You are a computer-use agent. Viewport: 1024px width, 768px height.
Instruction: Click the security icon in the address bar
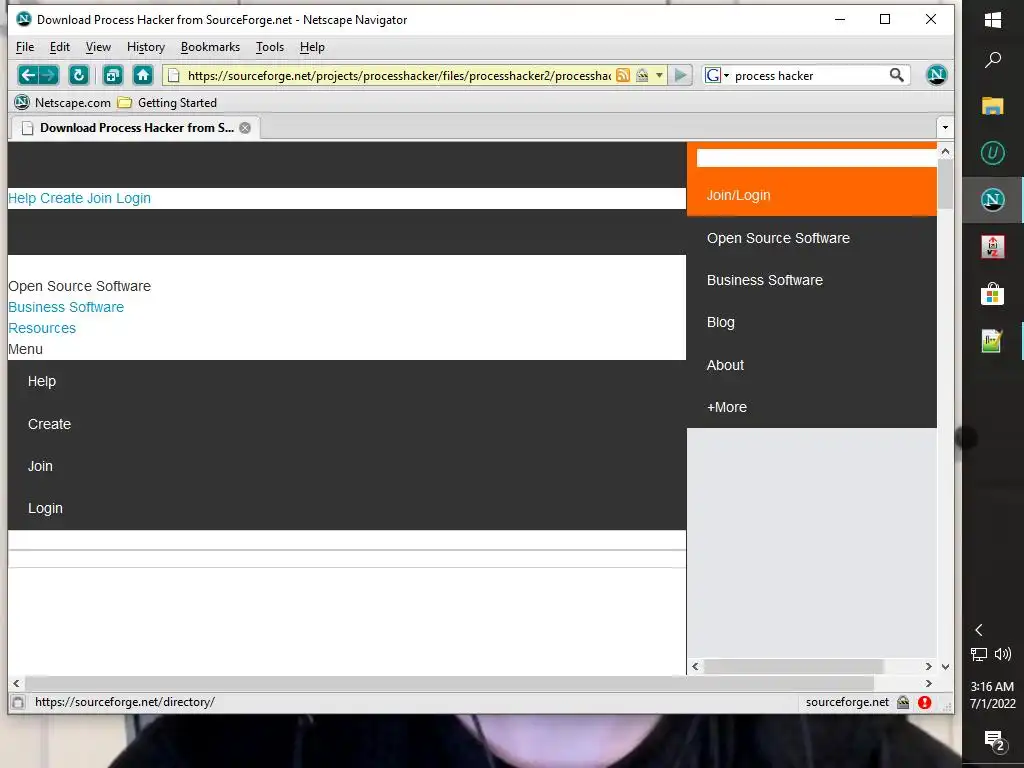(643, 76)
